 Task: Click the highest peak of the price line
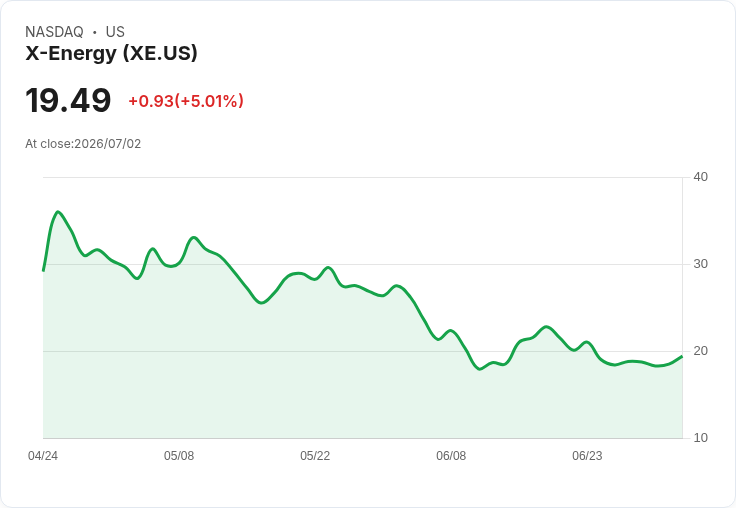pos(58,212)
